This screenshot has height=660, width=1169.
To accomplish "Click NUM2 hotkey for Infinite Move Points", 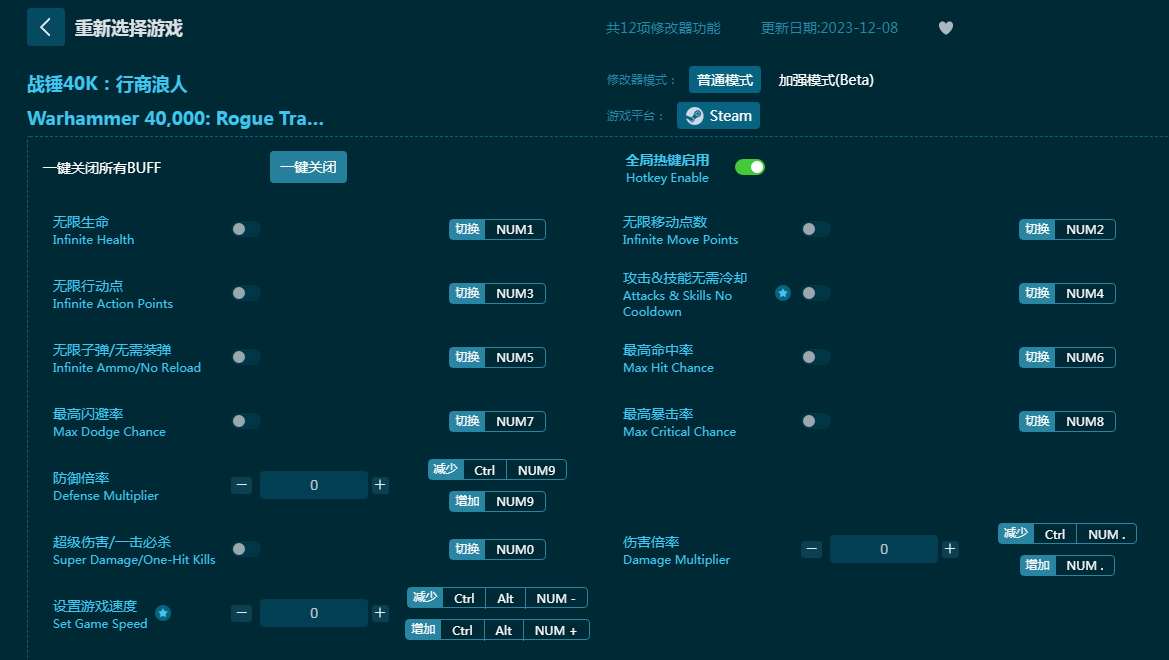I will pyautogui.click(x=1067, y=230).
